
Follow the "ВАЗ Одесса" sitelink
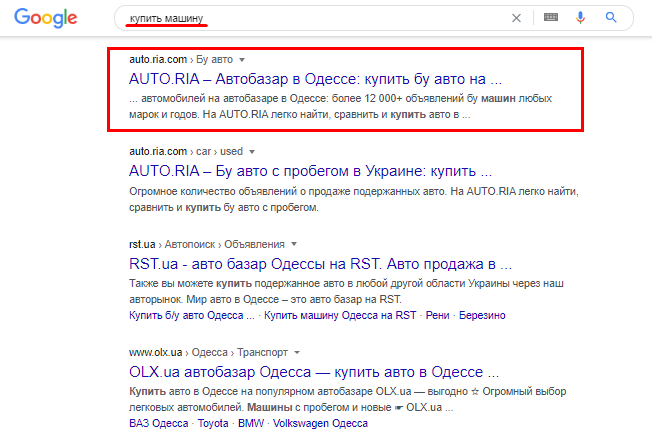[x=158, y=423]
